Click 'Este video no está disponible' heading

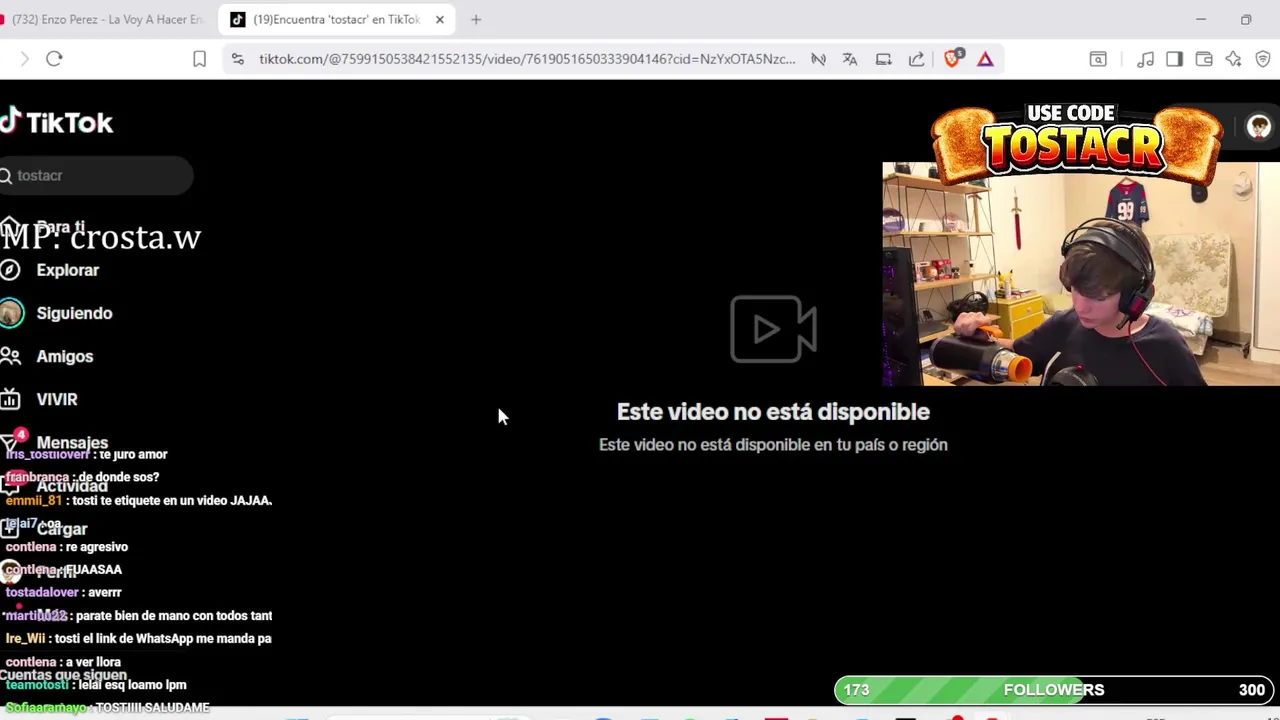[773, 412]
